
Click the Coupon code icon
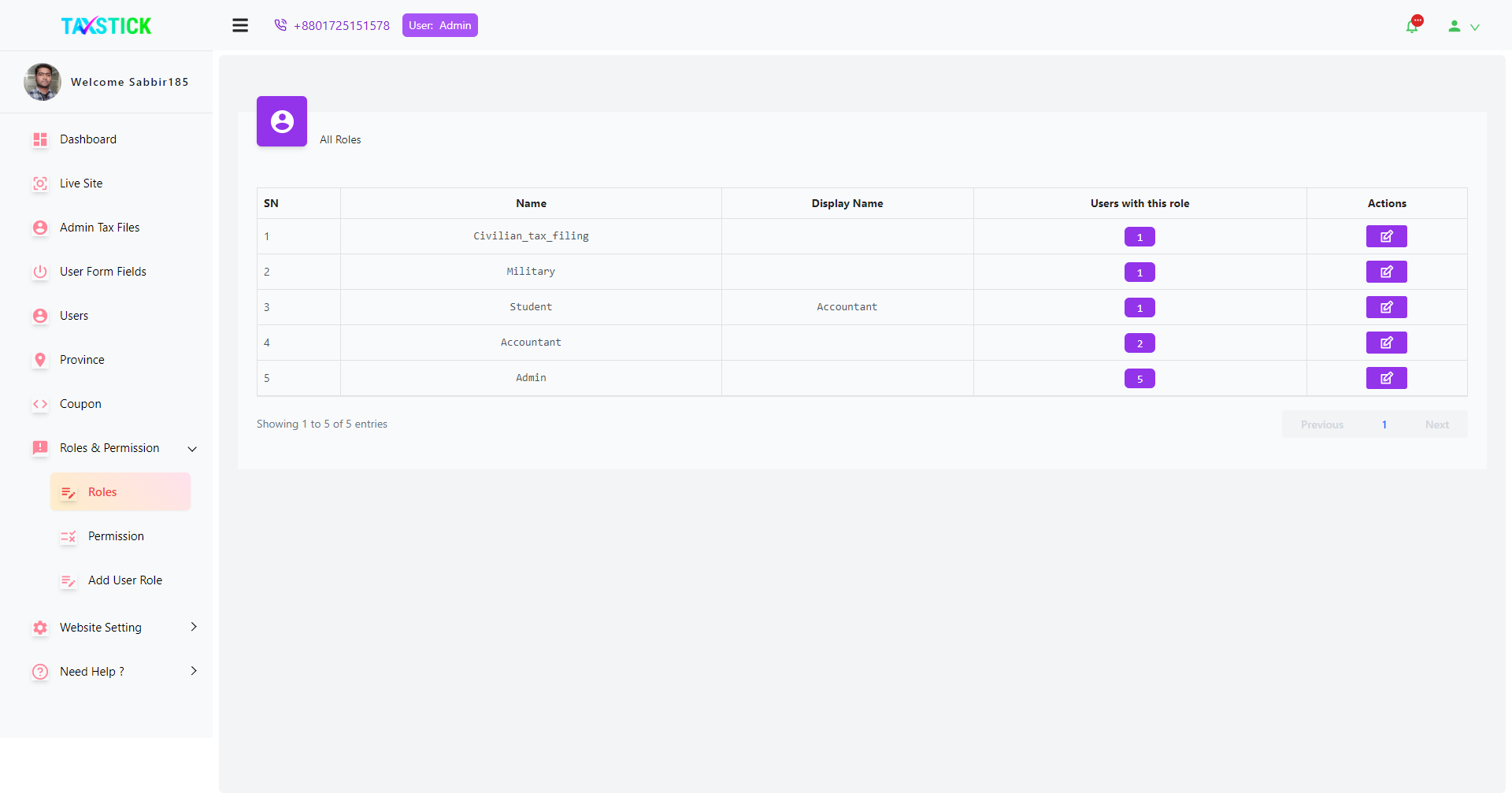point(40,404)
